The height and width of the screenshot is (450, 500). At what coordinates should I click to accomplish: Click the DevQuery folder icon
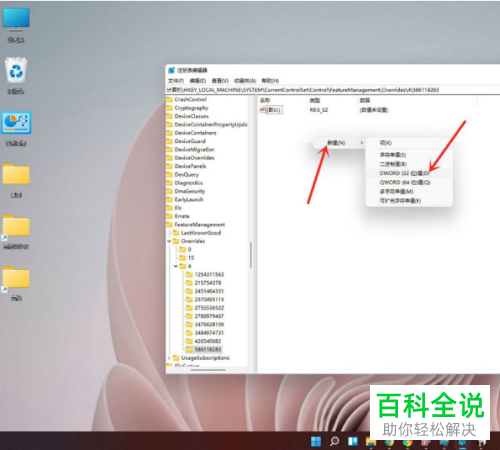click(170, 174)
